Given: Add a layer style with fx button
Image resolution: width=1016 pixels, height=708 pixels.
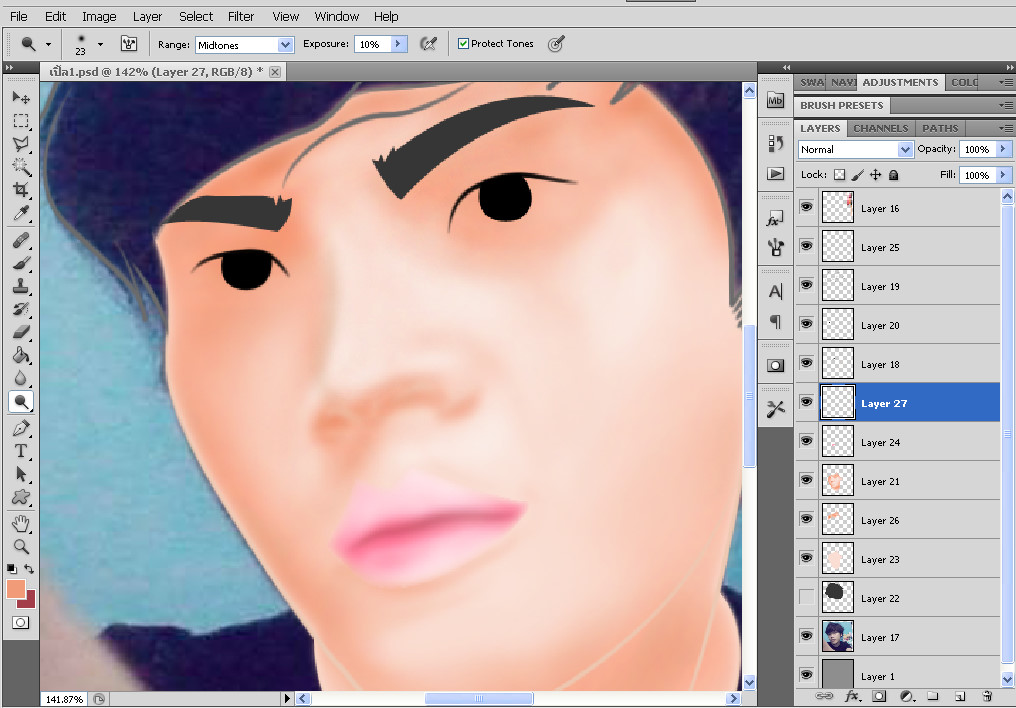Looking at the screenshot, I should (x=852, y=696).
